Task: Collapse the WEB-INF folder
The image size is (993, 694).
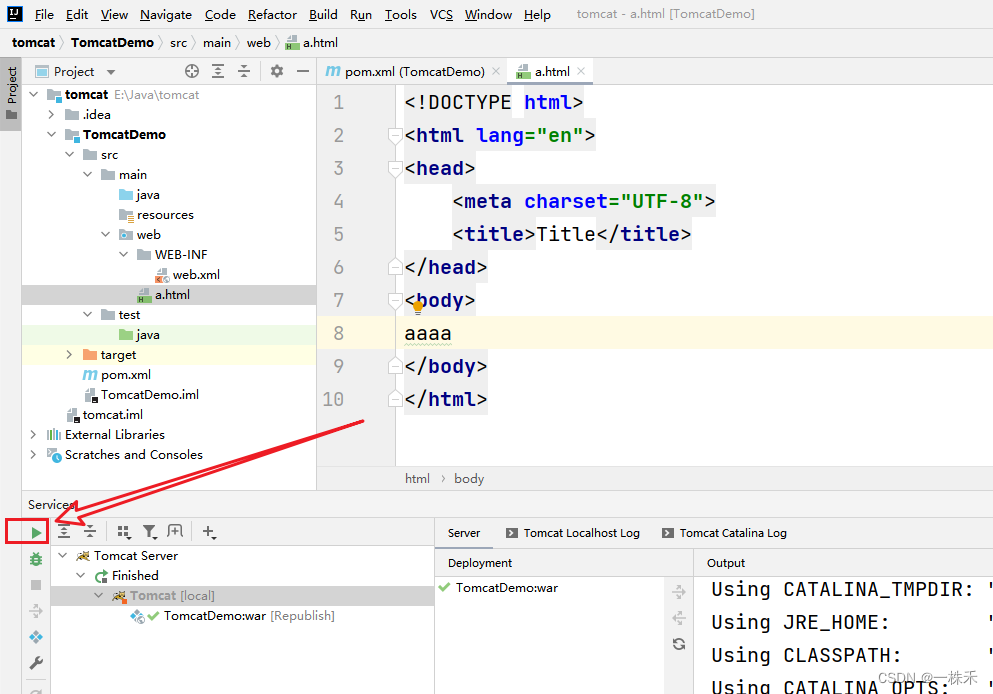Action: [123, 255]
